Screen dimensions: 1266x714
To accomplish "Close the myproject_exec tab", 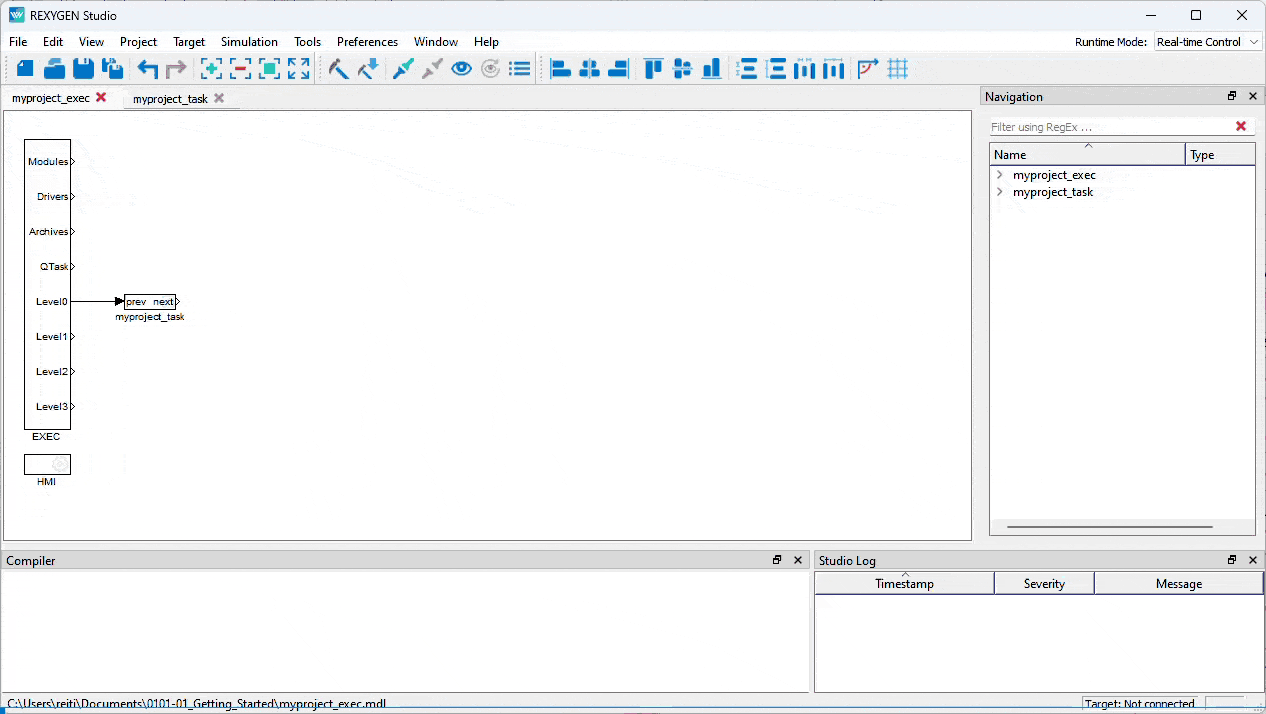I will (x=101, y=98).
